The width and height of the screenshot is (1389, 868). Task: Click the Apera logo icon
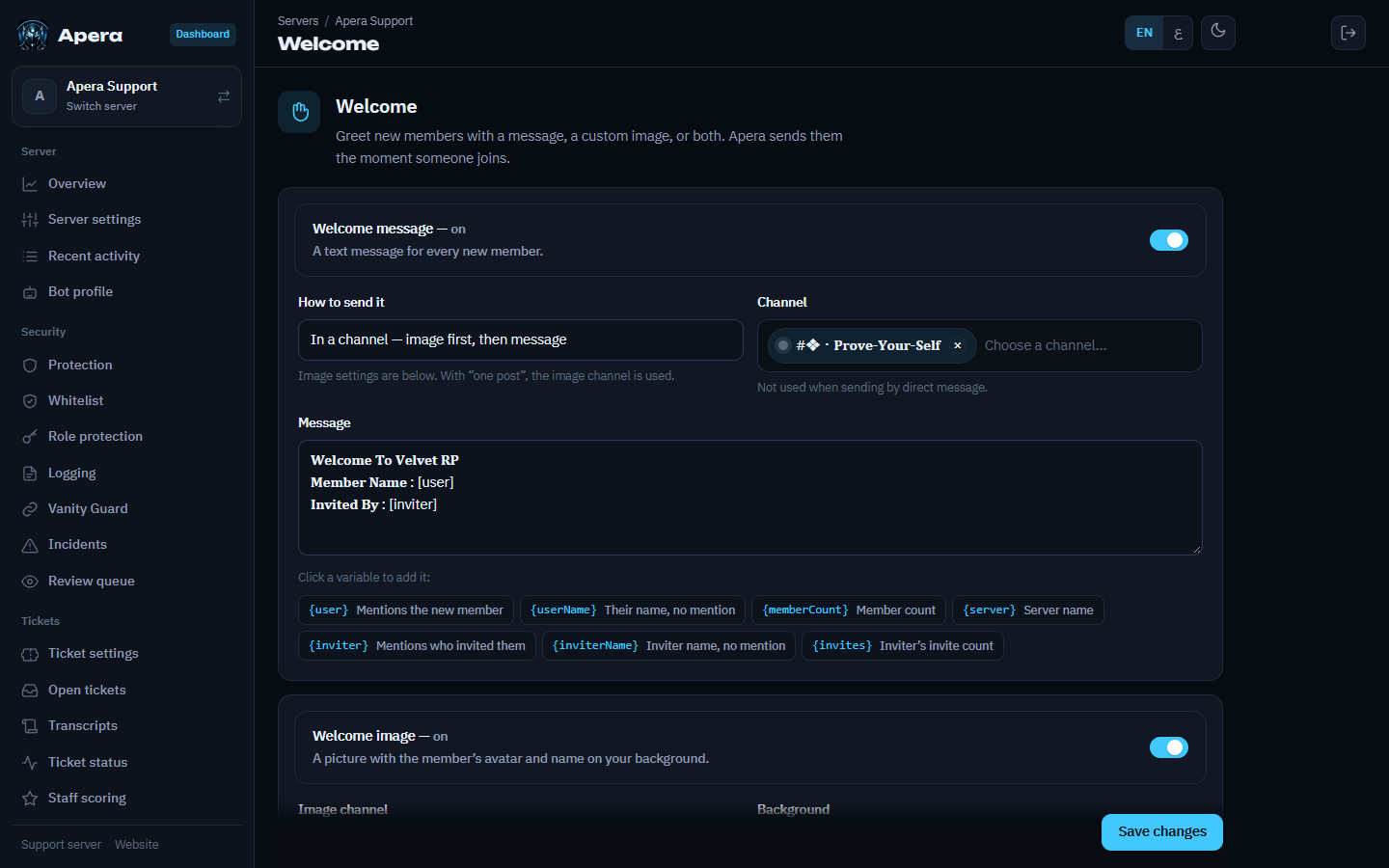coord(33,36)
